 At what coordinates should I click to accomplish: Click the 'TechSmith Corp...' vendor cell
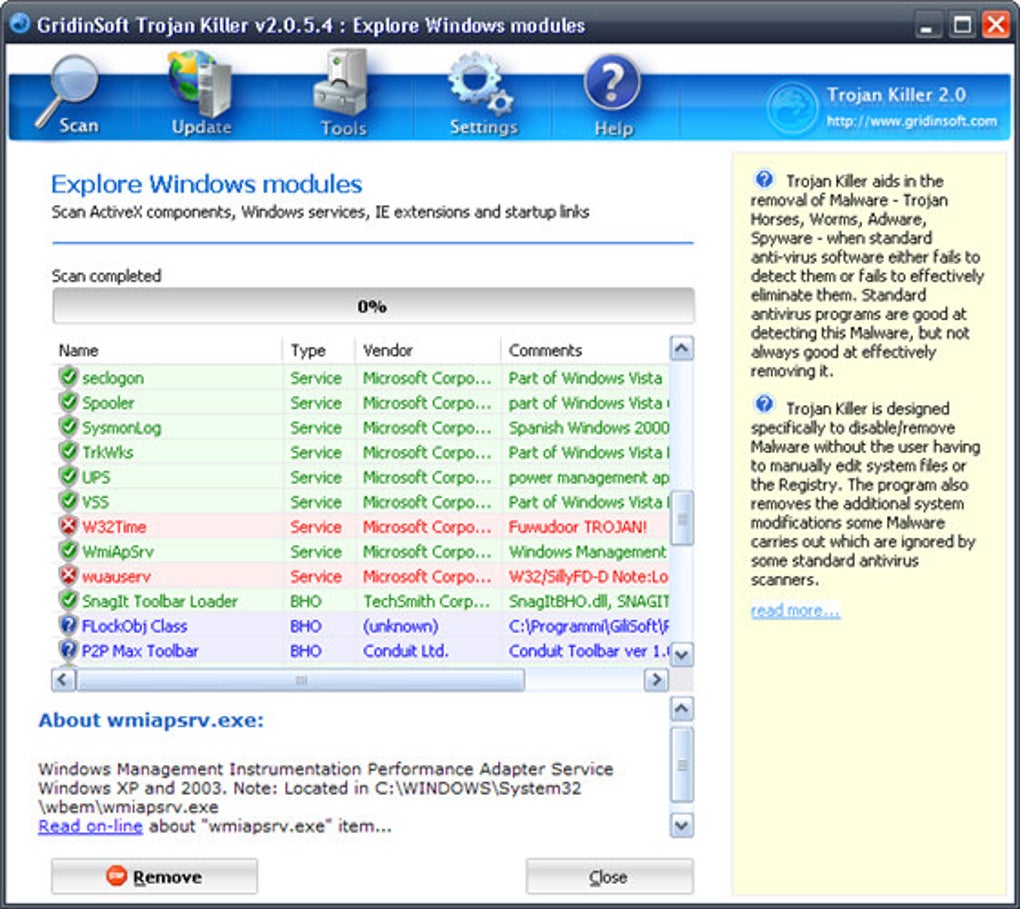coord(426,601)
